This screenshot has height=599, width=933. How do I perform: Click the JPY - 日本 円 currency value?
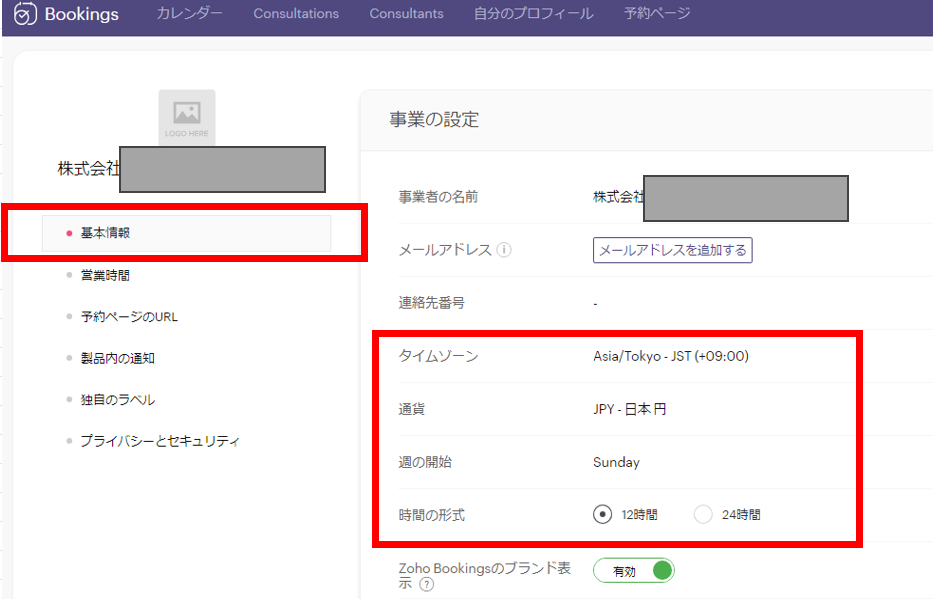(x=630, y=409)
